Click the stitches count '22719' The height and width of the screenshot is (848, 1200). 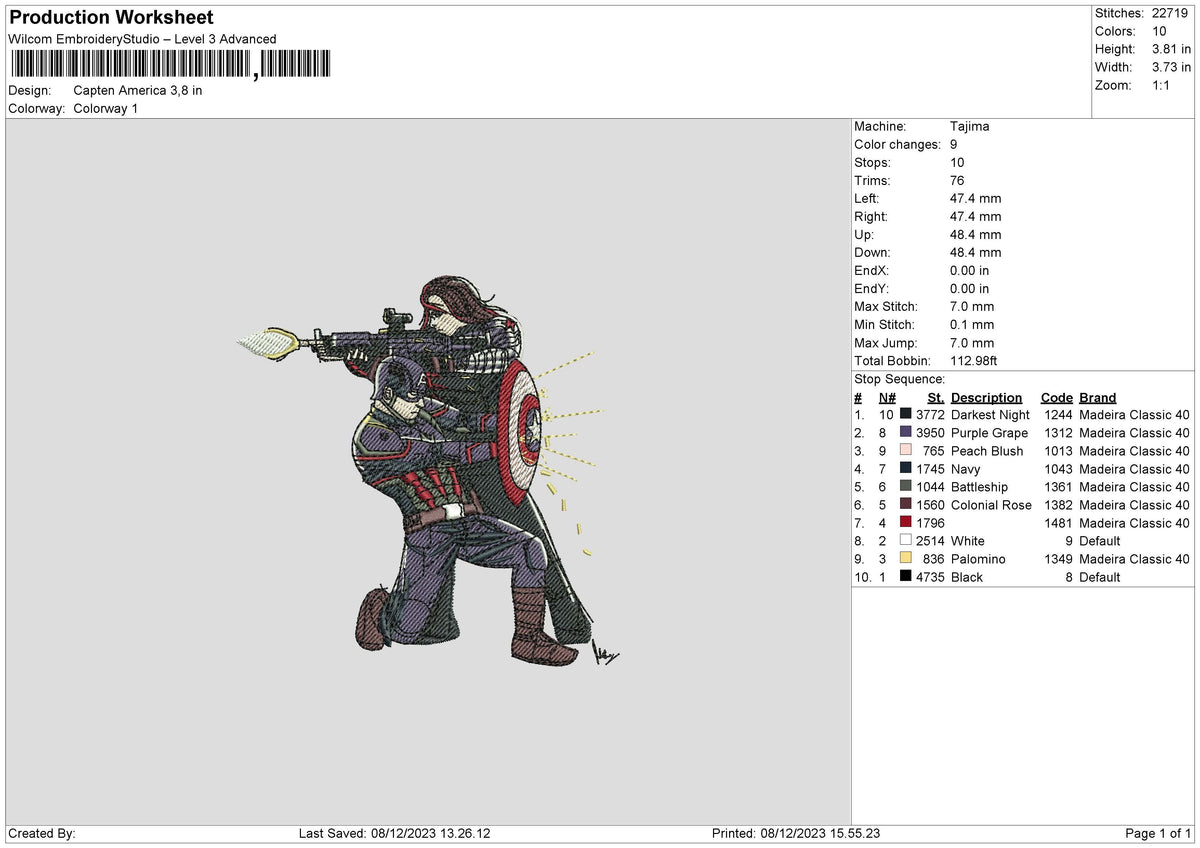(x=1171, y=13)
